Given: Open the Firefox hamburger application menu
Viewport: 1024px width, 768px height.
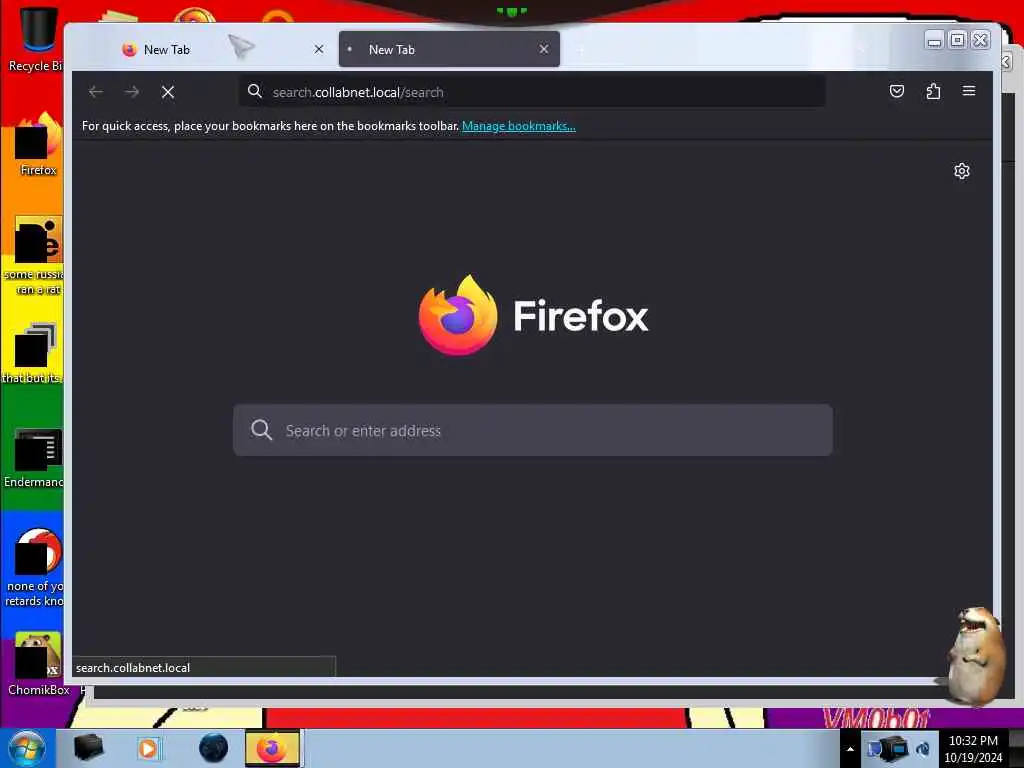Looking at the screenshot, I should coord(969,91).
